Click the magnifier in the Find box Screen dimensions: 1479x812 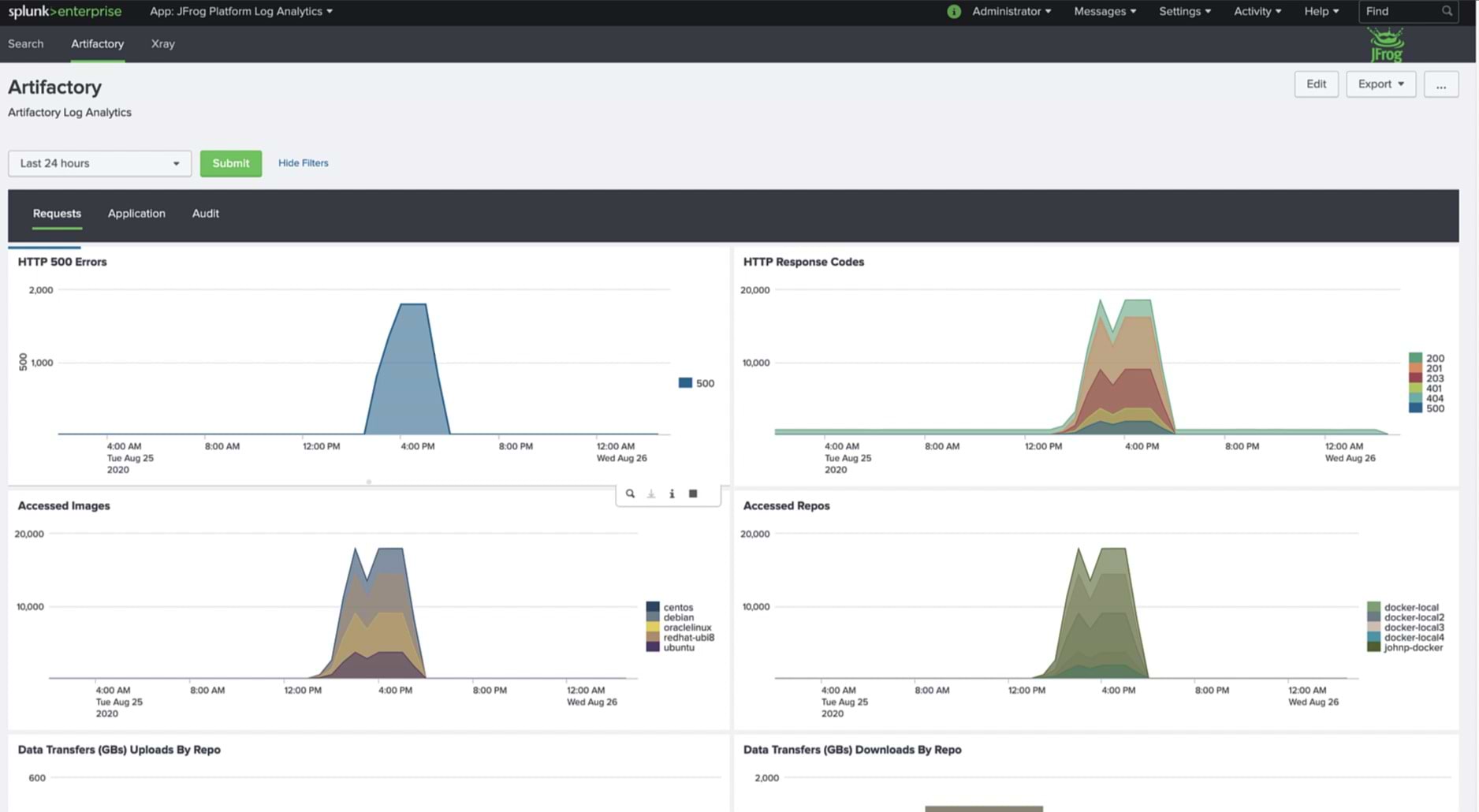click(1446, 11)
